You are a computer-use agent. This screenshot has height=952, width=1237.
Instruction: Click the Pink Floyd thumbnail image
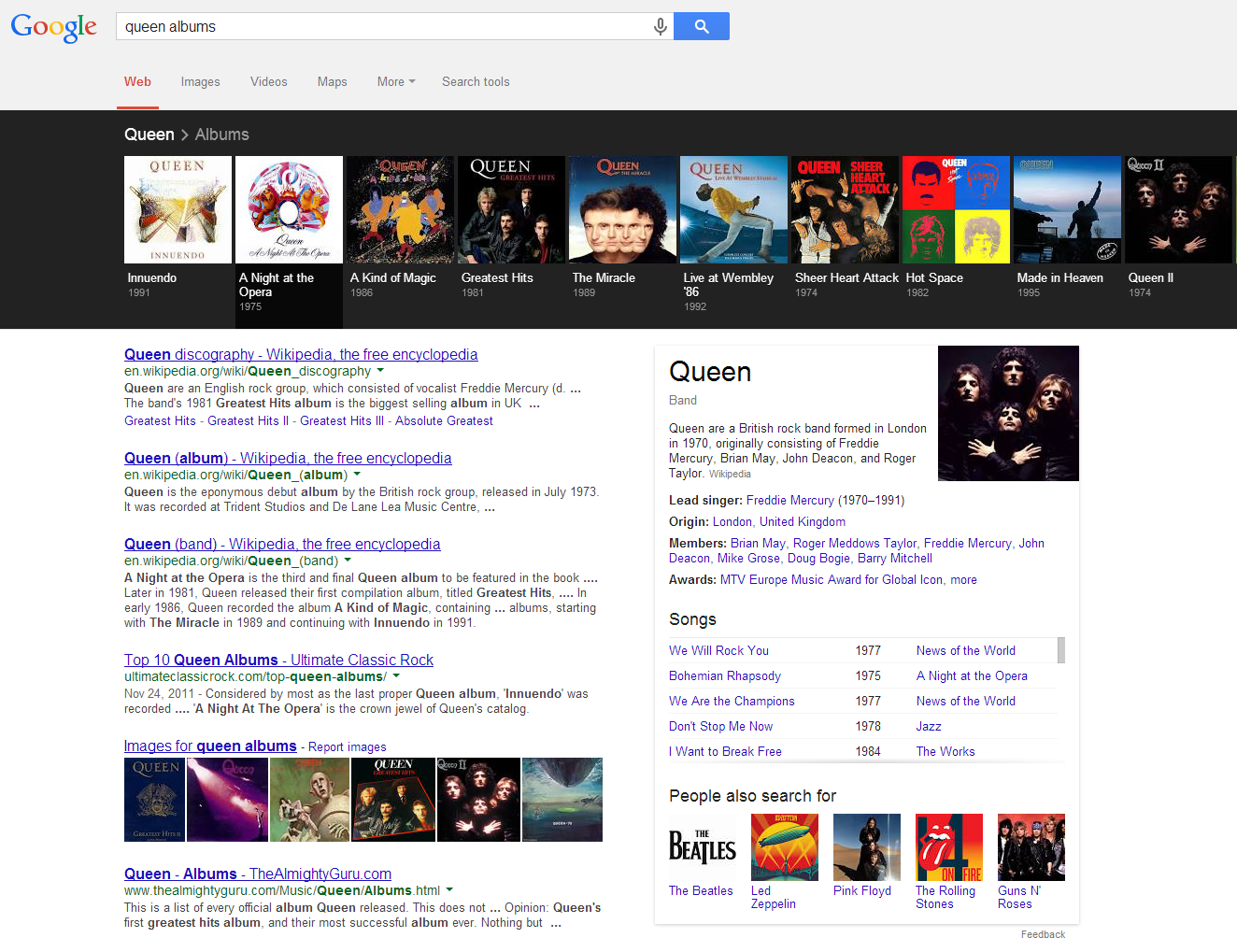[x=867, y=847]
